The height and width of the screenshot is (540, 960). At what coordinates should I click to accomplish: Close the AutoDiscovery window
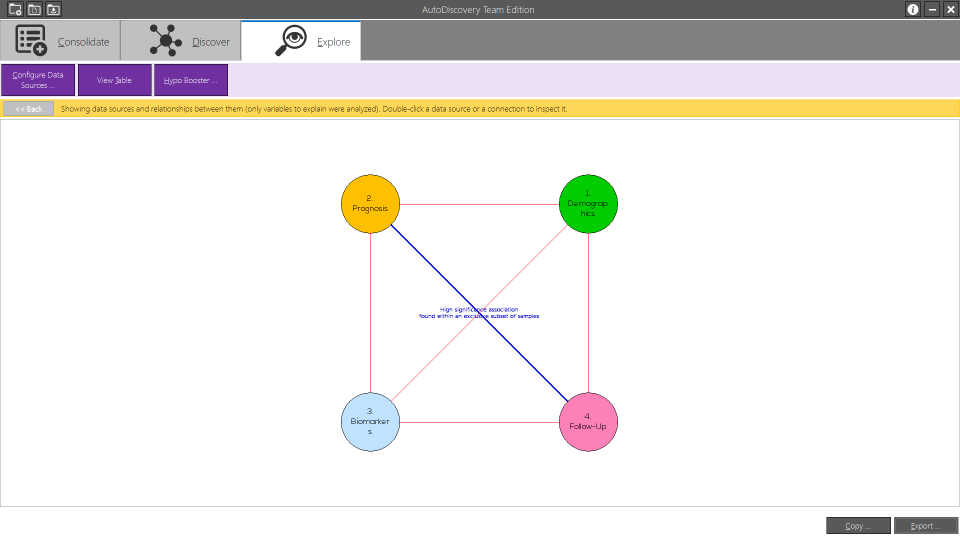click(x=950, y=9)
